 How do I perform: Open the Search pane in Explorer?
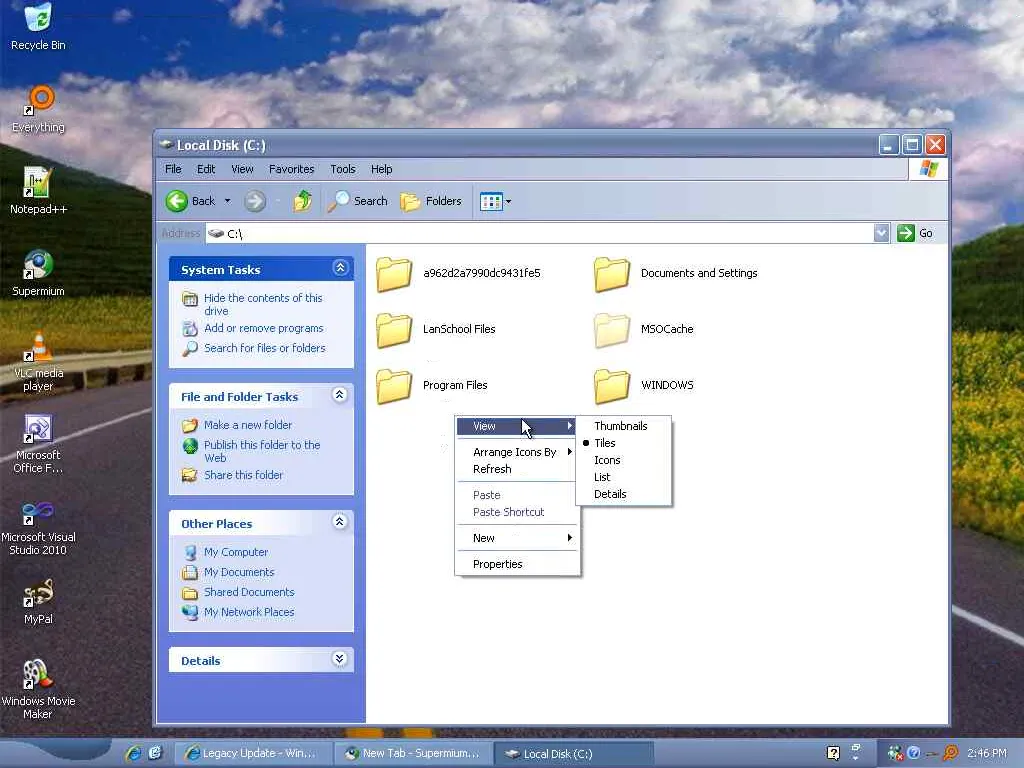pyautogui.click(x=357, y=201)
